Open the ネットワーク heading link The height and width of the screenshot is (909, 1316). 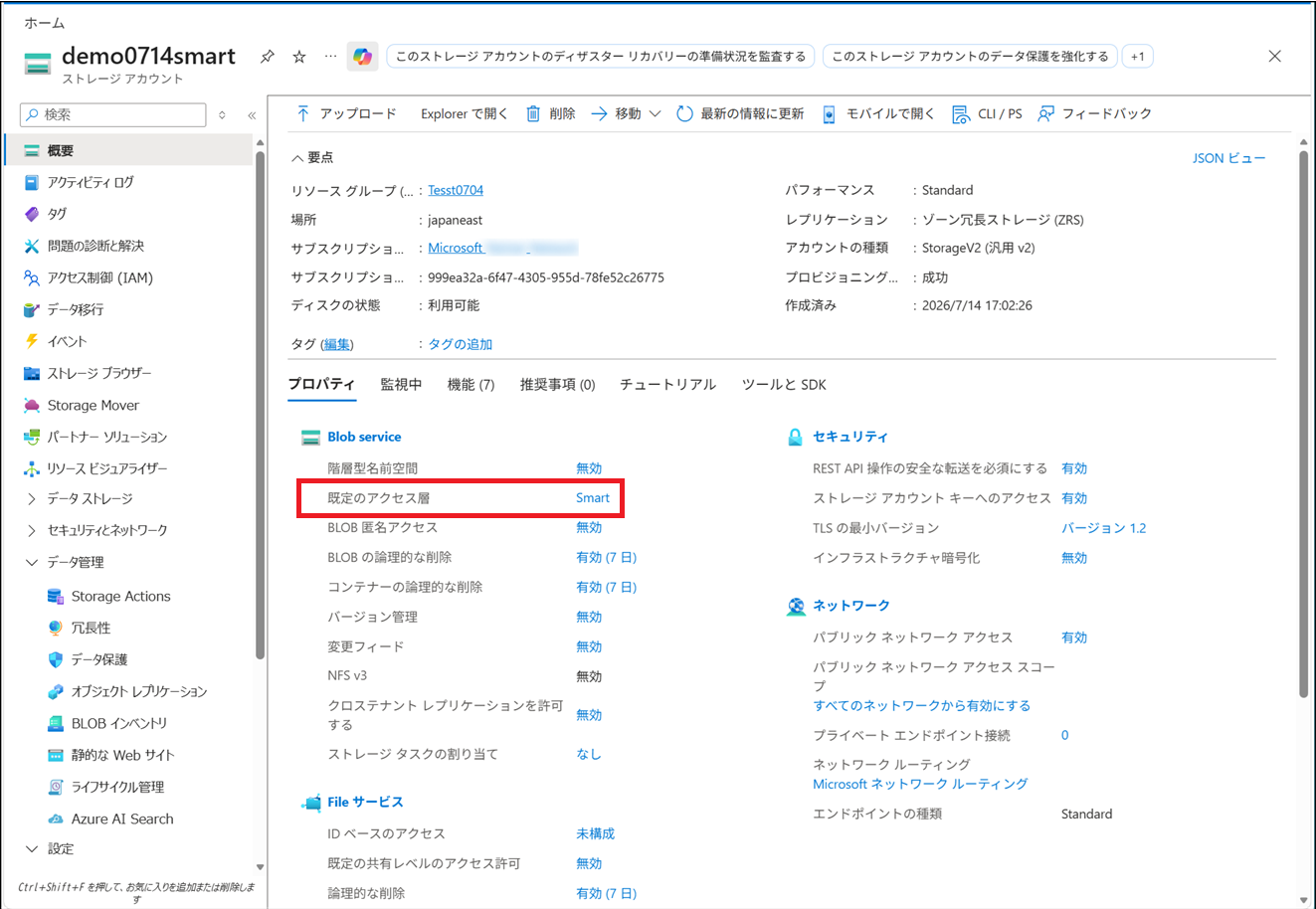[x=850, y=606]
